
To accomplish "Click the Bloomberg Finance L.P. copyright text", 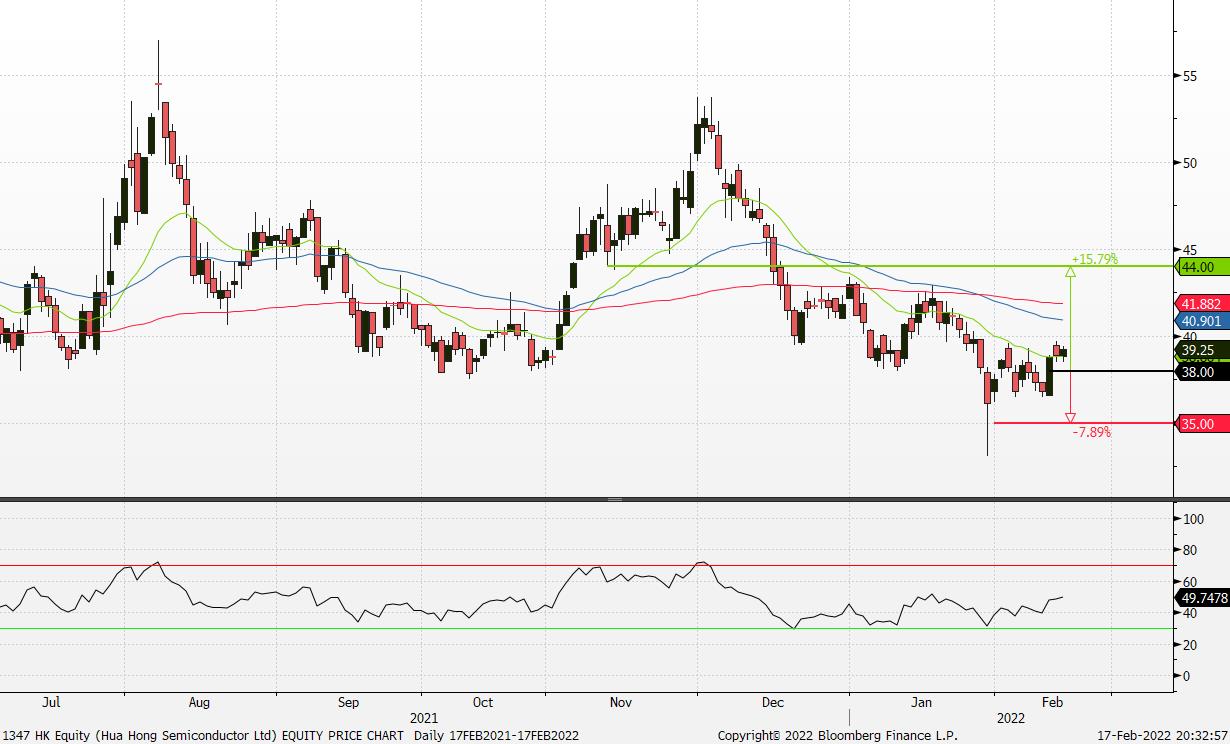I will tap(838, 736).
